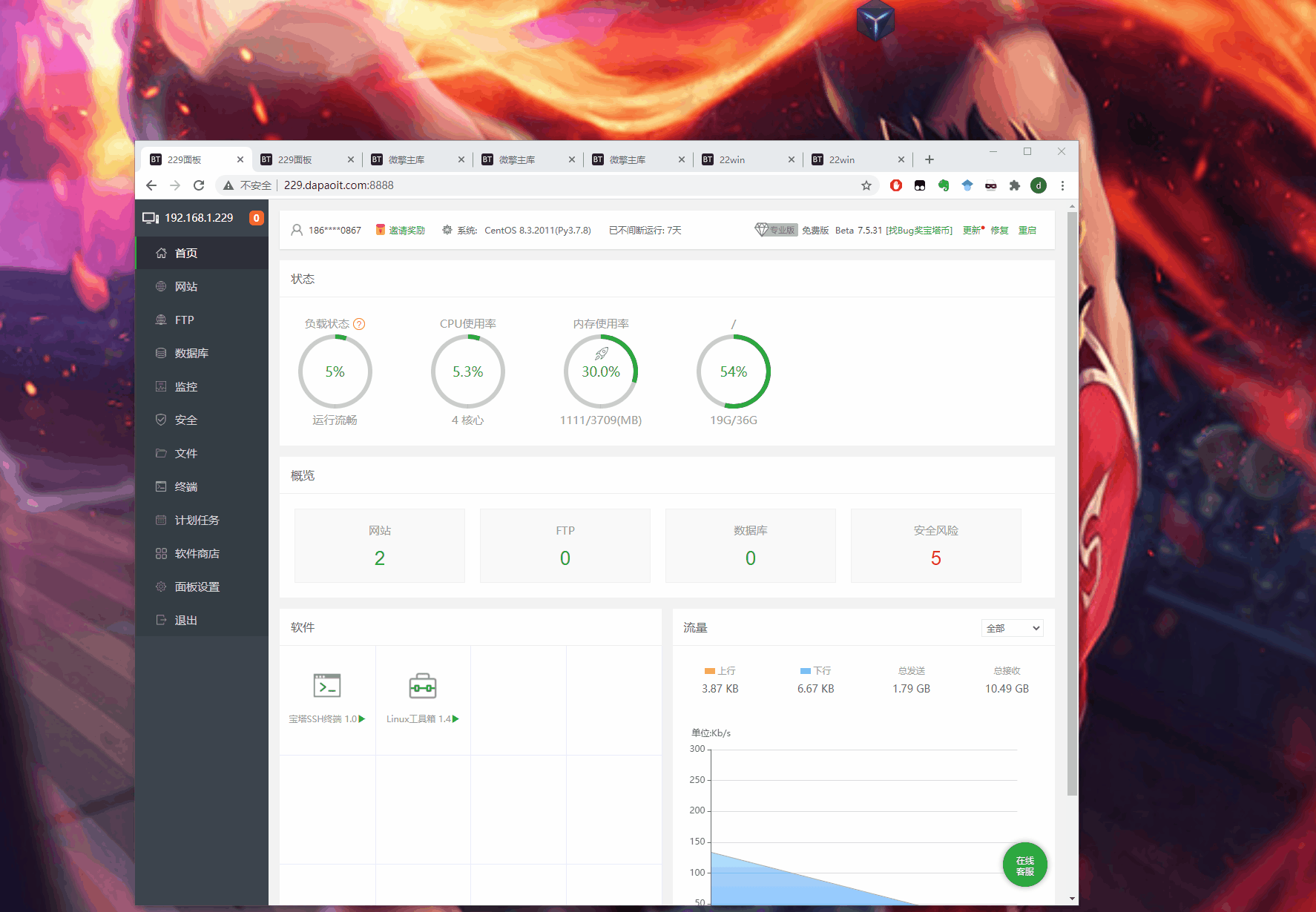The width and height of the screenshot is (1316, 912).
Task: Click the 修复 repair link
Action: click(x=999, y=231)
